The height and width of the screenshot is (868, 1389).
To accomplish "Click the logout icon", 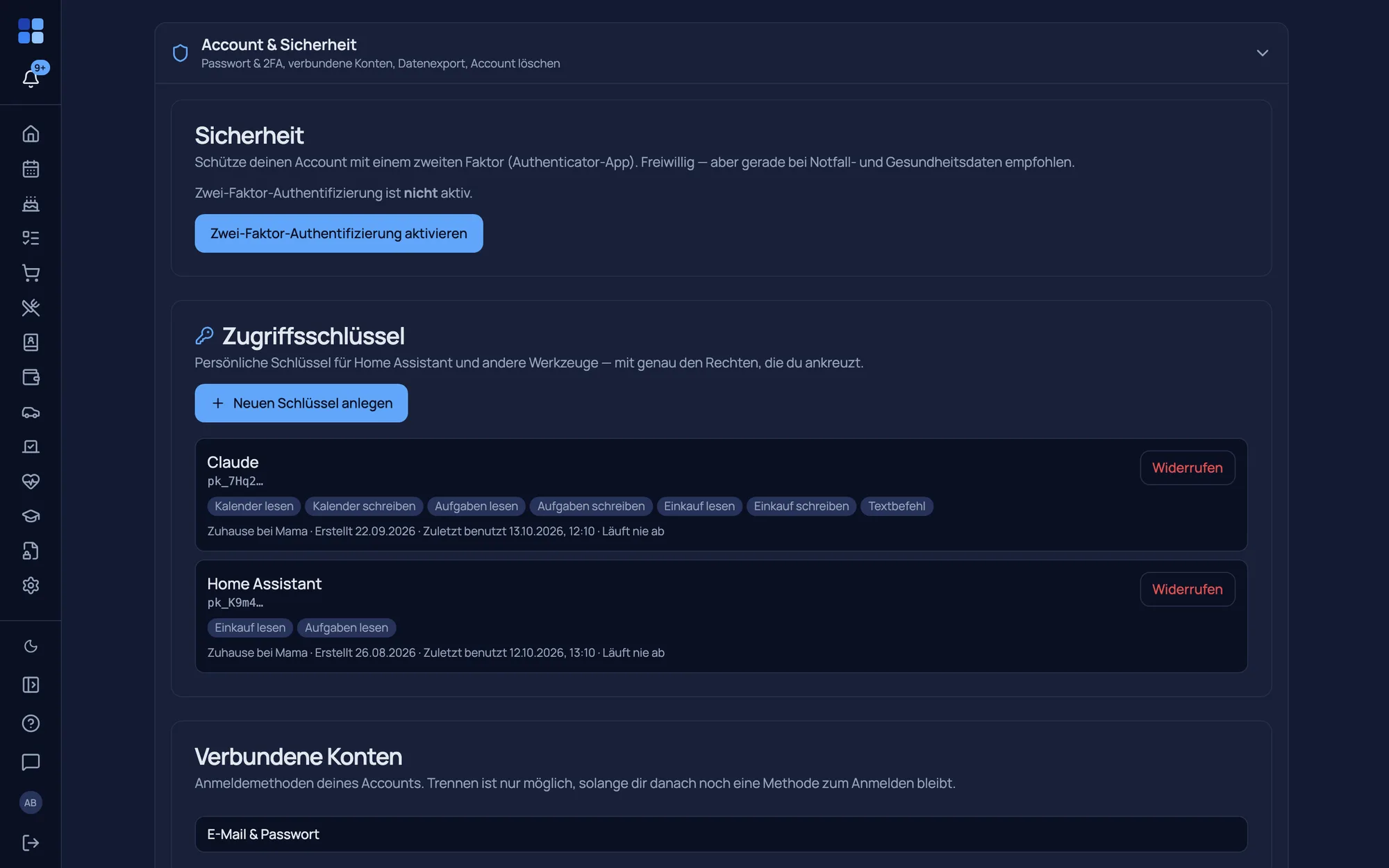I will pyautogui.click(x=31, y=842).
